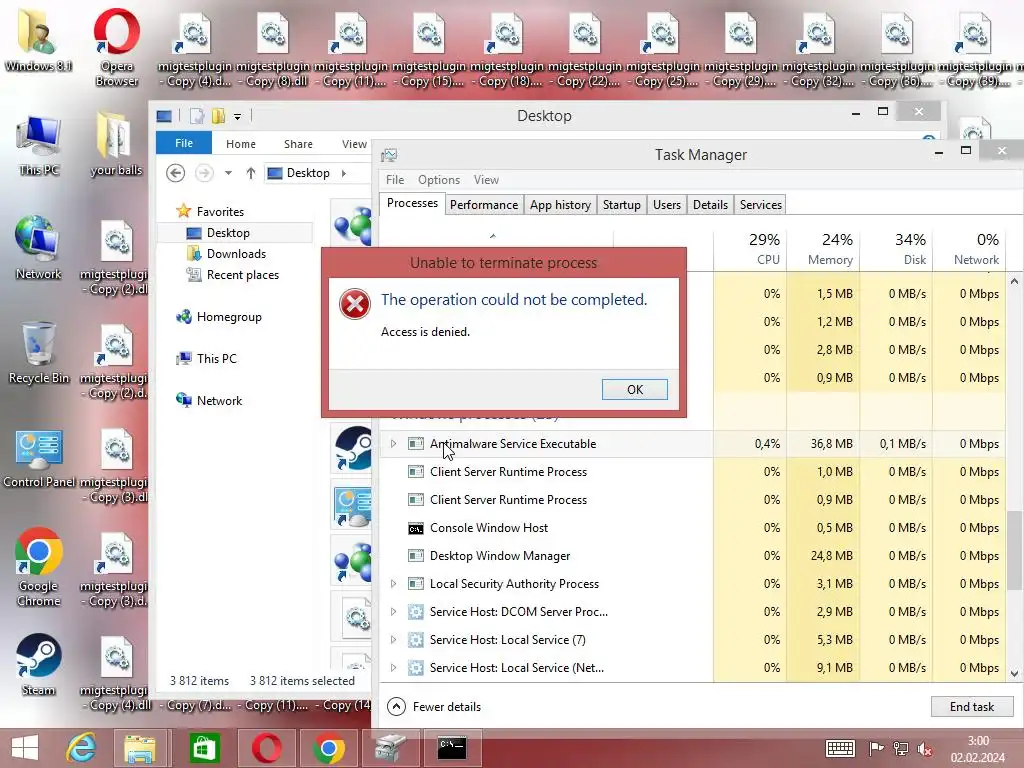Open Task Manager View menu

tap(486, 180)
